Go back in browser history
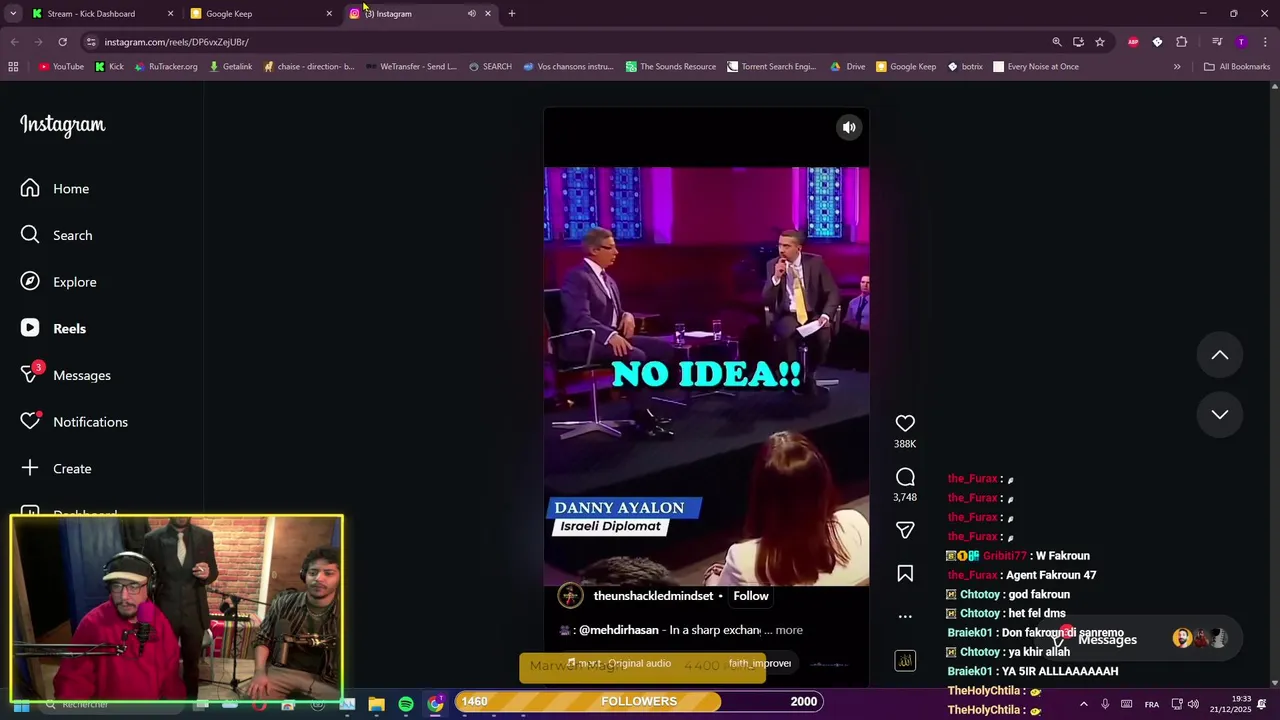 pyautogui.click(x=14, y=42)
